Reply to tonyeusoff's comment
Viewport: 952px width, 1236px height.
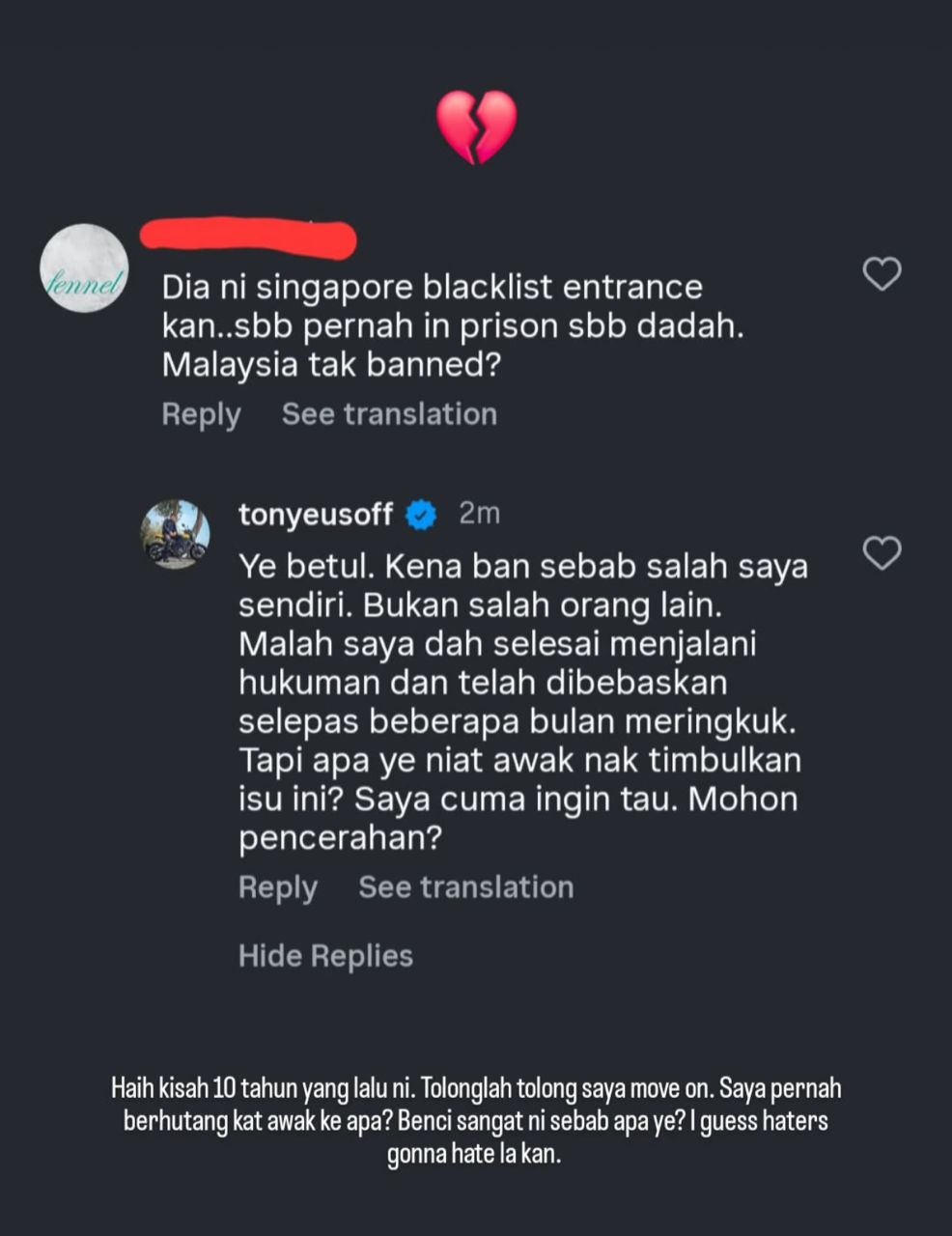pos(278,888)
